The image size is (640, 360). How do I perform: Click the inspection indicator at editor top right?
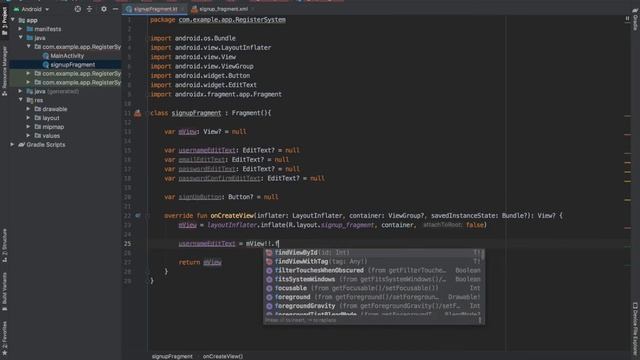627,18
